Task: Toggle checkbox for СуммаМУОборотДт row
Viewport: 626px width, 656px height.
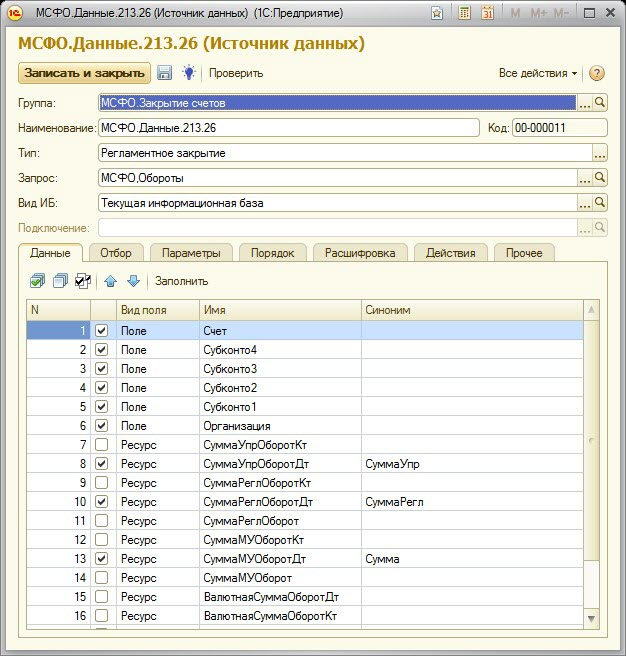Action: [x=102, y=559]
